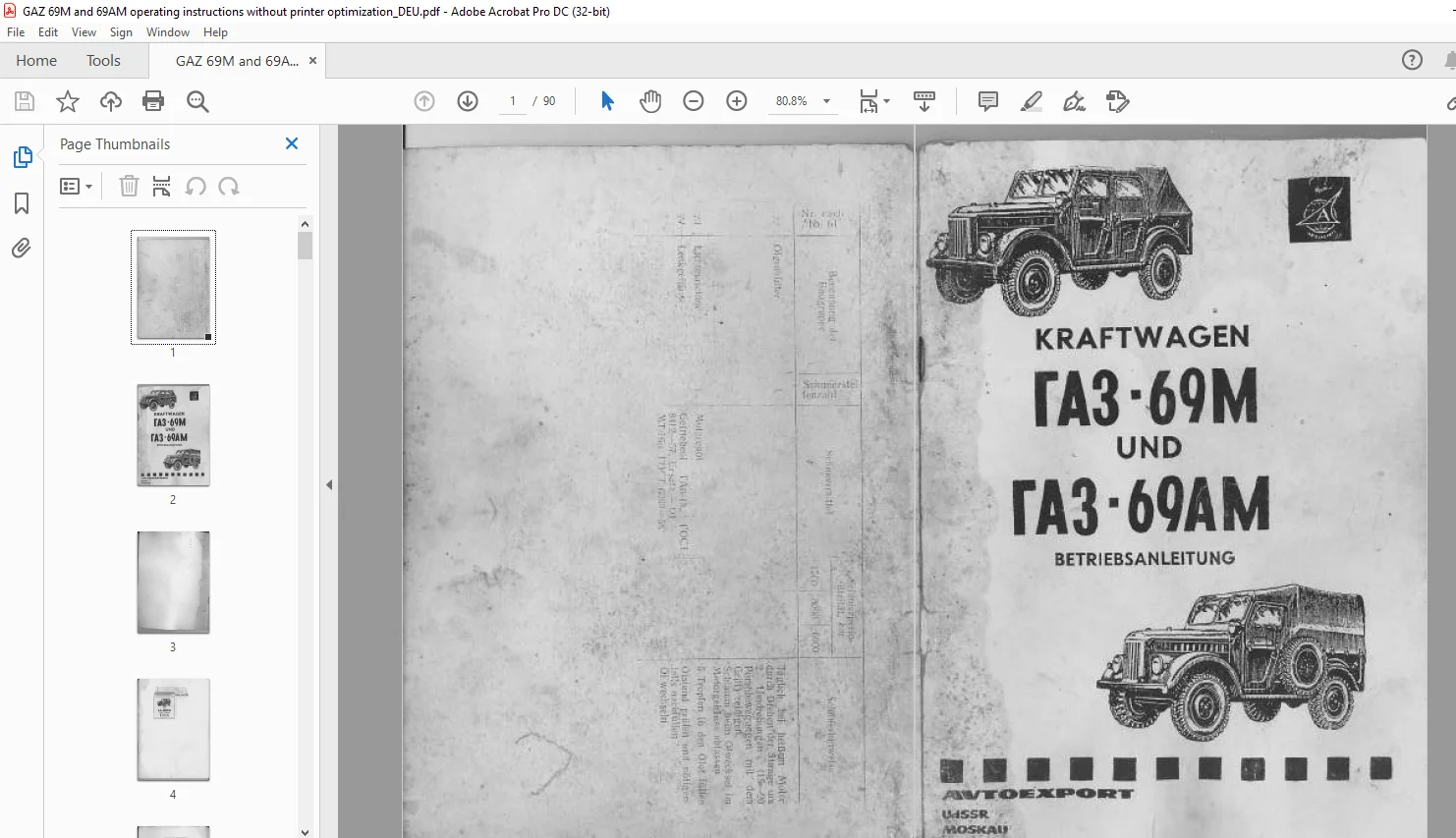Open the thumbnails options dropdown

coord(77,186)
